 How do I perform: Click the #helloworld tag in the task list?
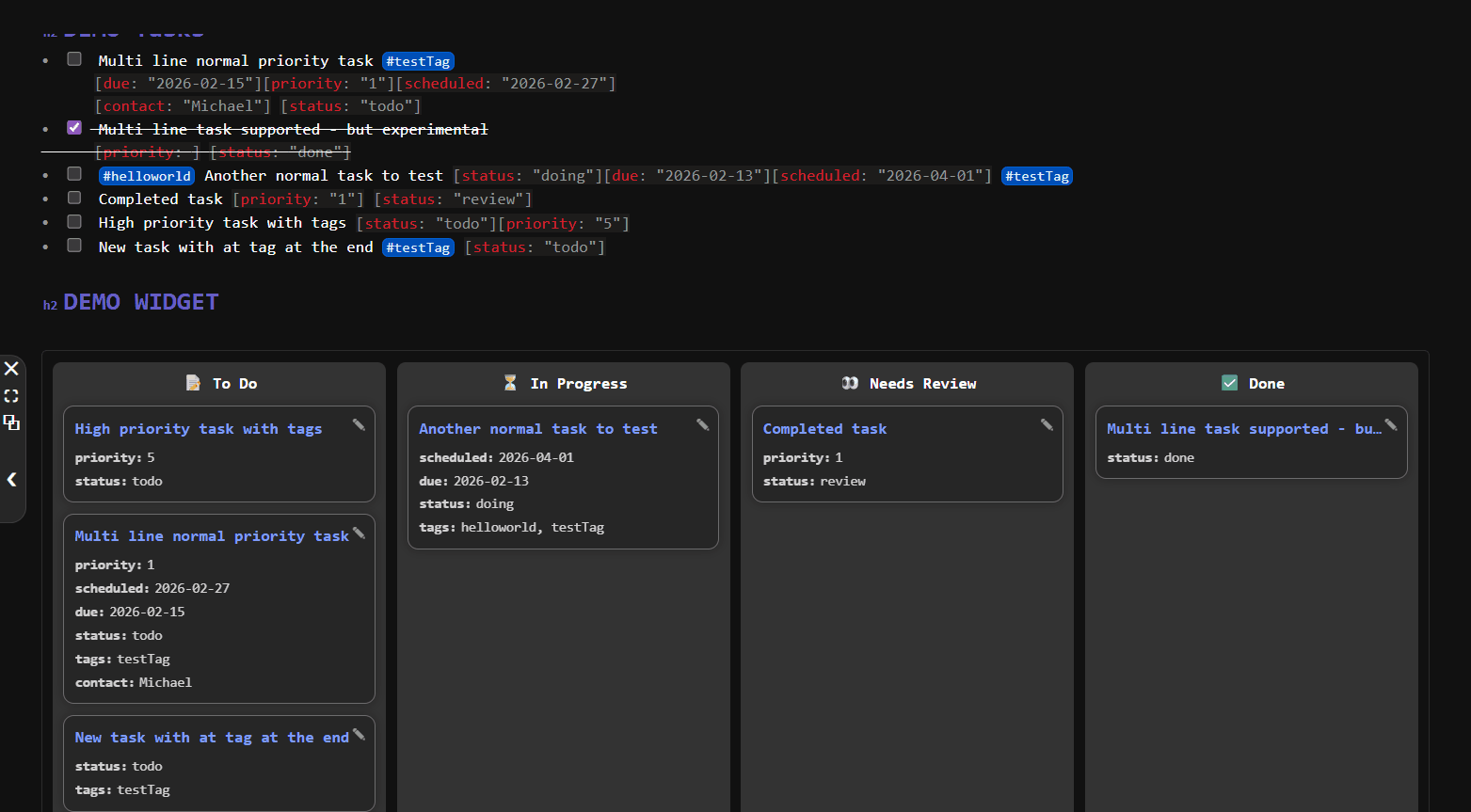click(147, 176)
